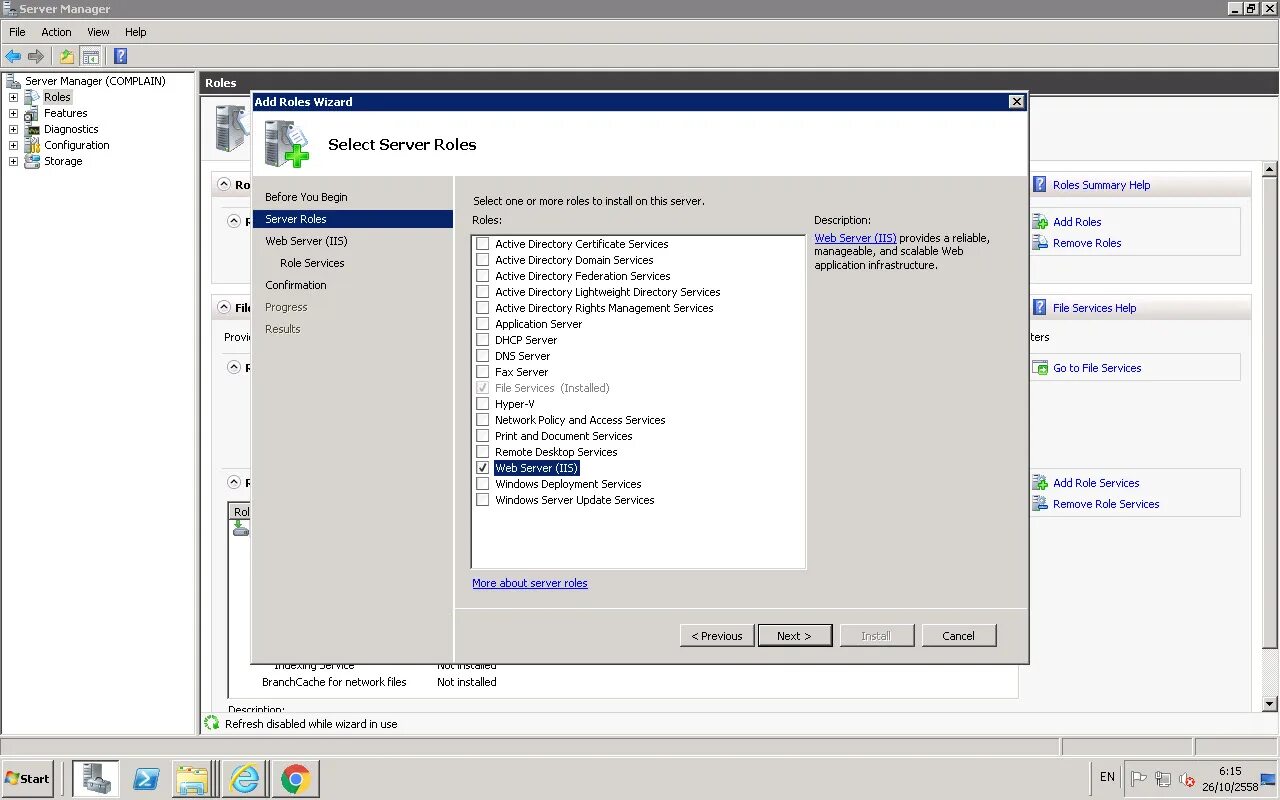Toggle the Show/Hide console tree icon
1280x800 pixels.
91,56
